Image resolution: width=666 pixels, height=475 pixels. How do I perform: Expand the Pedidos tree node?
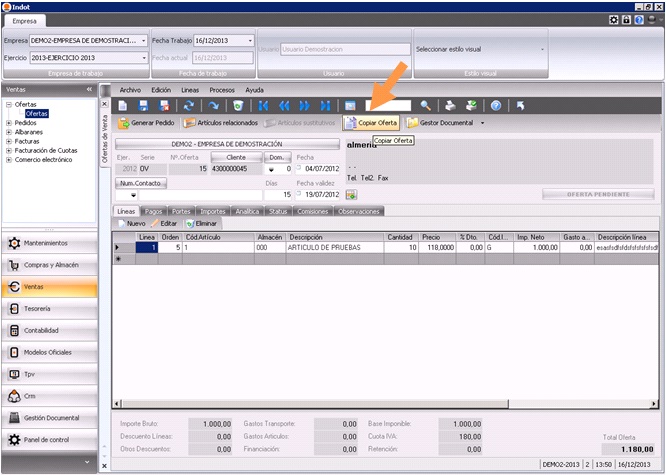coord(9,123)
